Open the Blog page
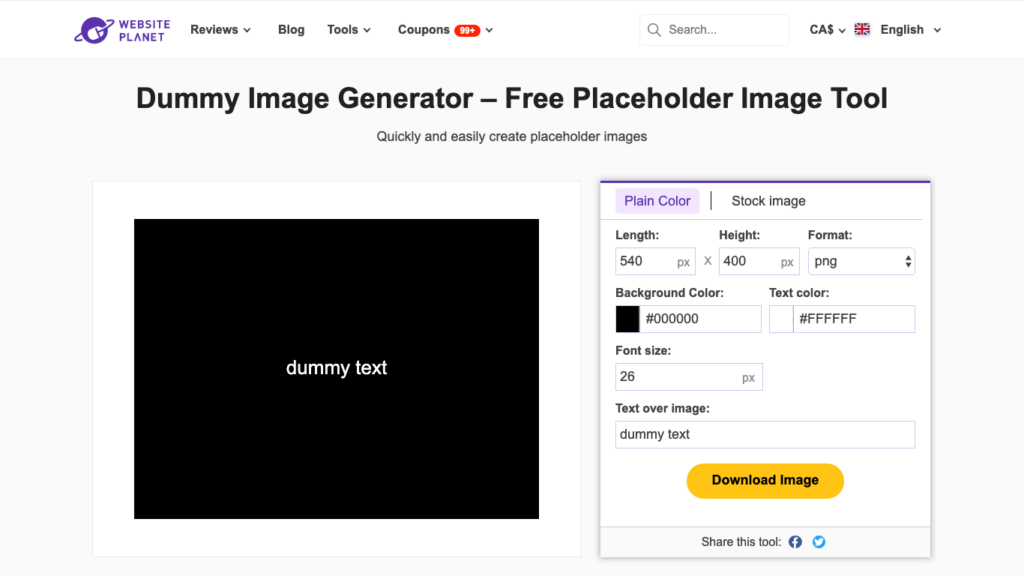This screenshot has width=1024, height=576. 291,30
